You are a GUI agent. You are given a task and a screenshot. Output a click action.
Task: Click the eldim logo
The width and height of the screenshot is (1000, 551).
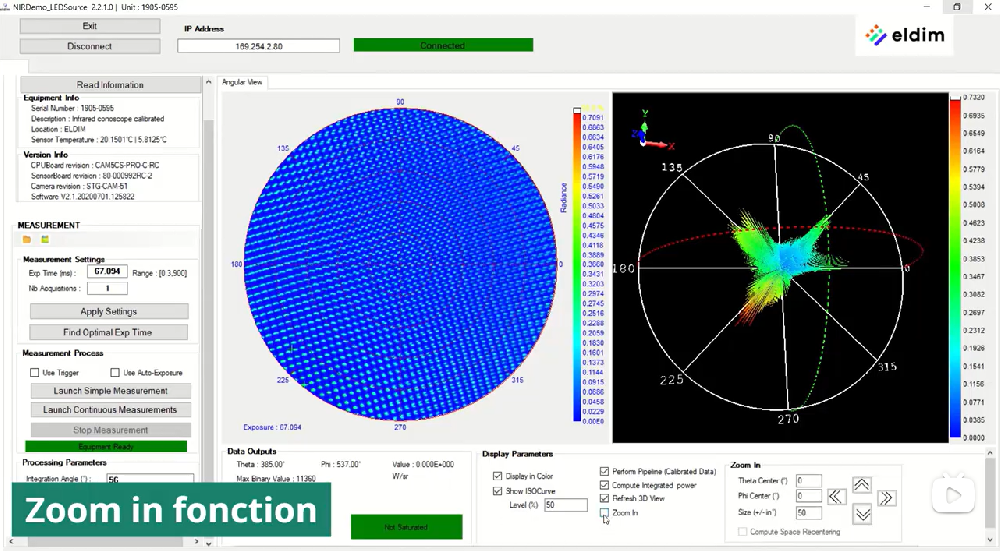click(x=908, y=35)
